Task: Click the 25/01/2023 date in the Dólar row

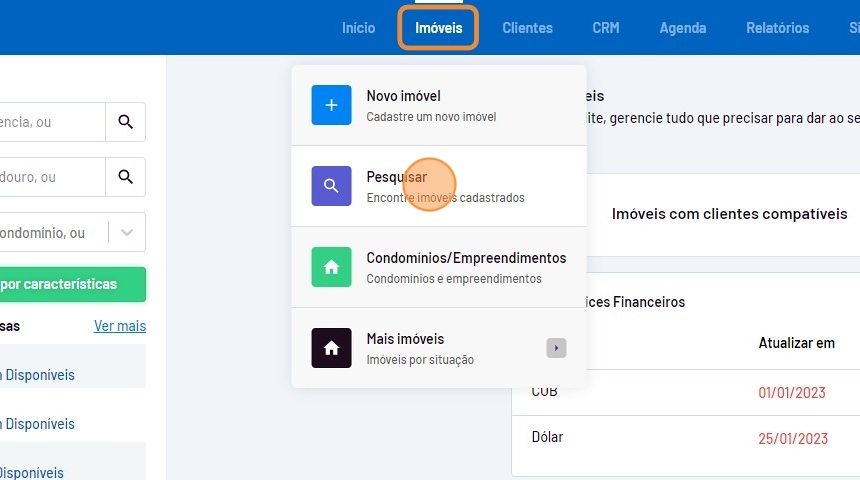Action: [792, 438]
